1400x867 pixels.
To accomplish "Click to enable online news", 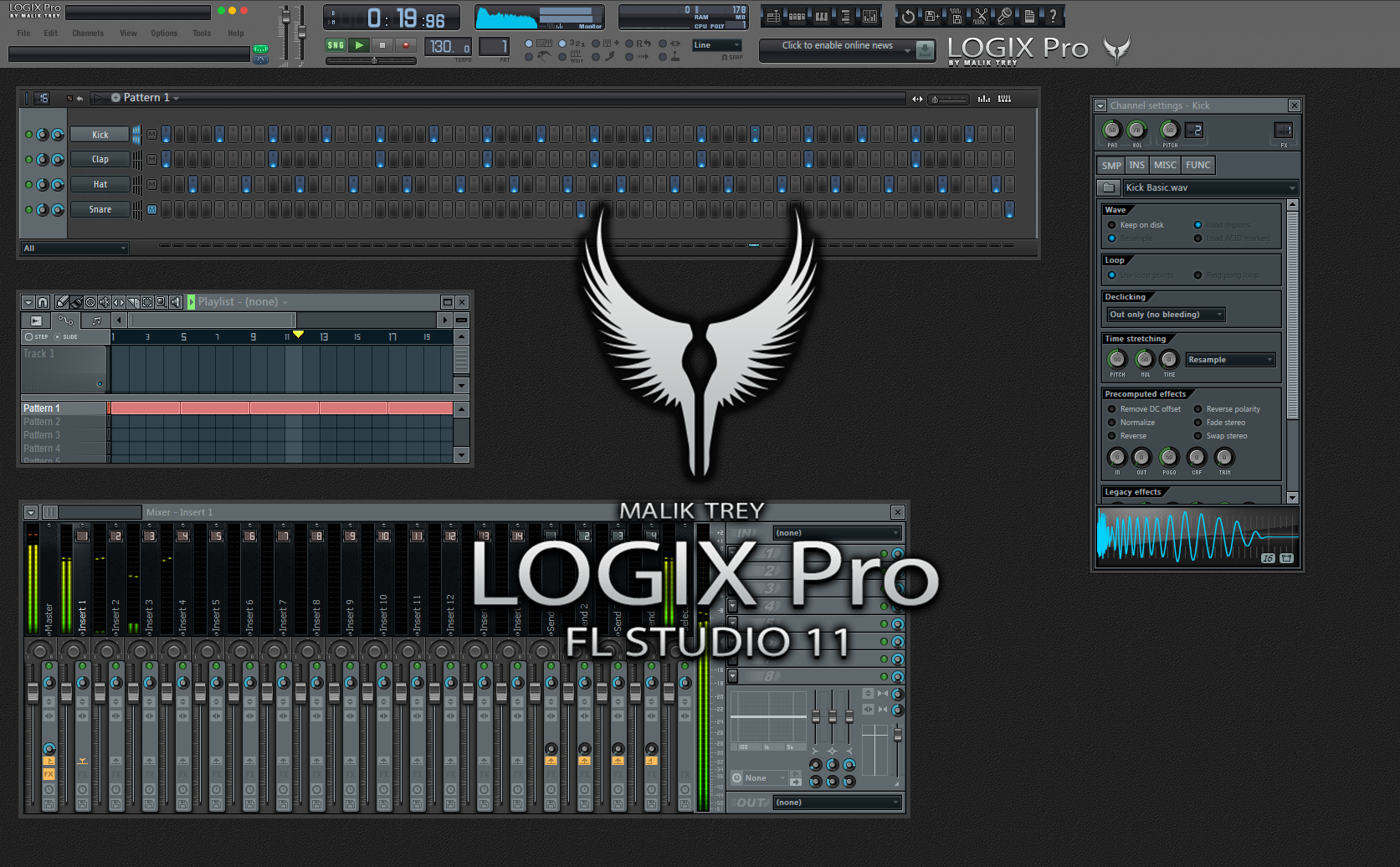I will 839,46.
